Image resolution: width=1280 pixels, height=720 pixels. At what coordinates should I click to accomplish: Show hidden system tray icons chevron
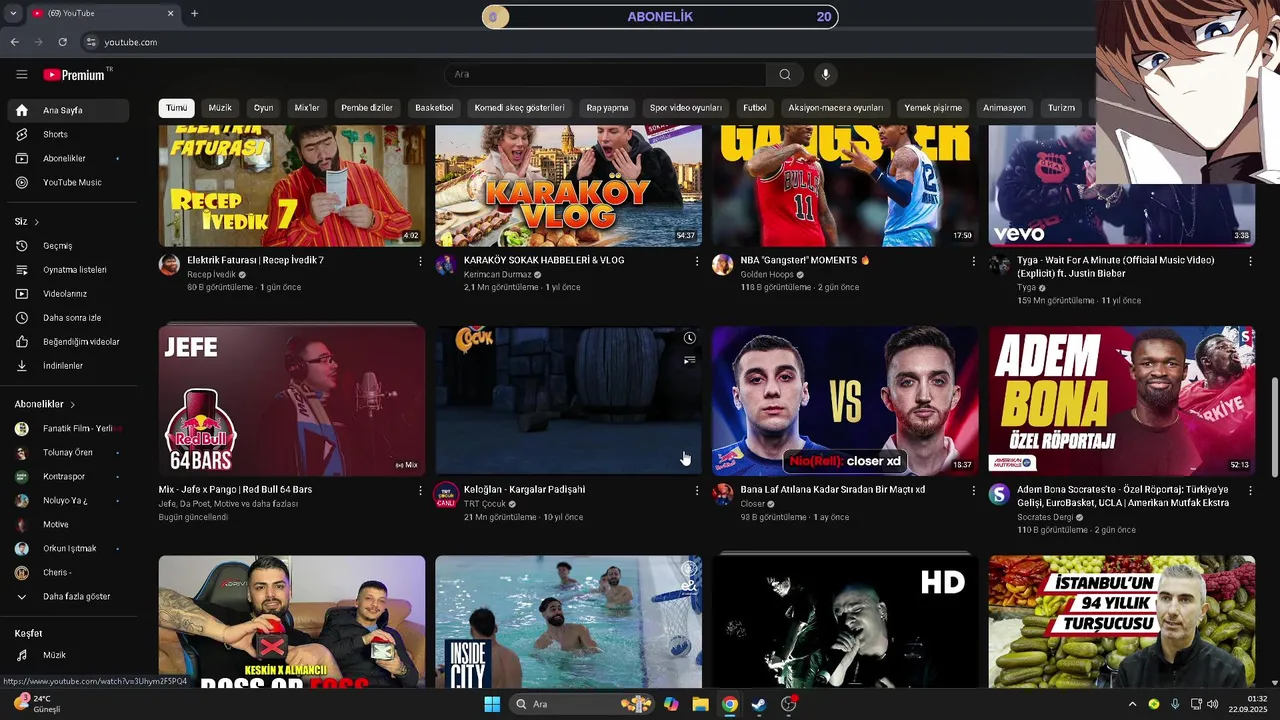tap(1132, 704)
